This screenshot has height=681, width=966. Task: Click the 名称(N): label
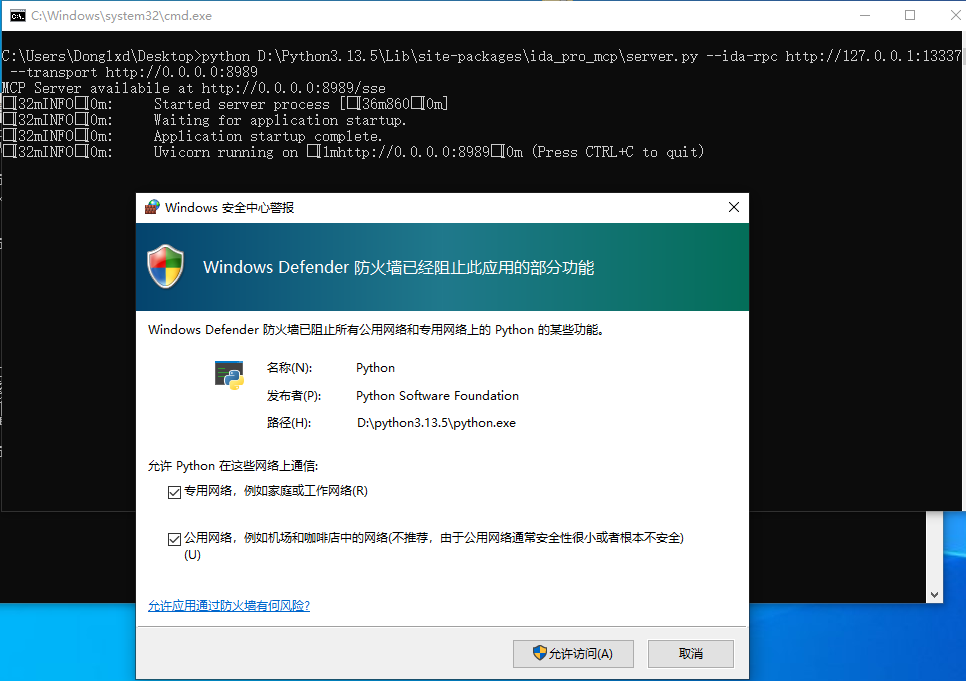[x=290, y=368]
